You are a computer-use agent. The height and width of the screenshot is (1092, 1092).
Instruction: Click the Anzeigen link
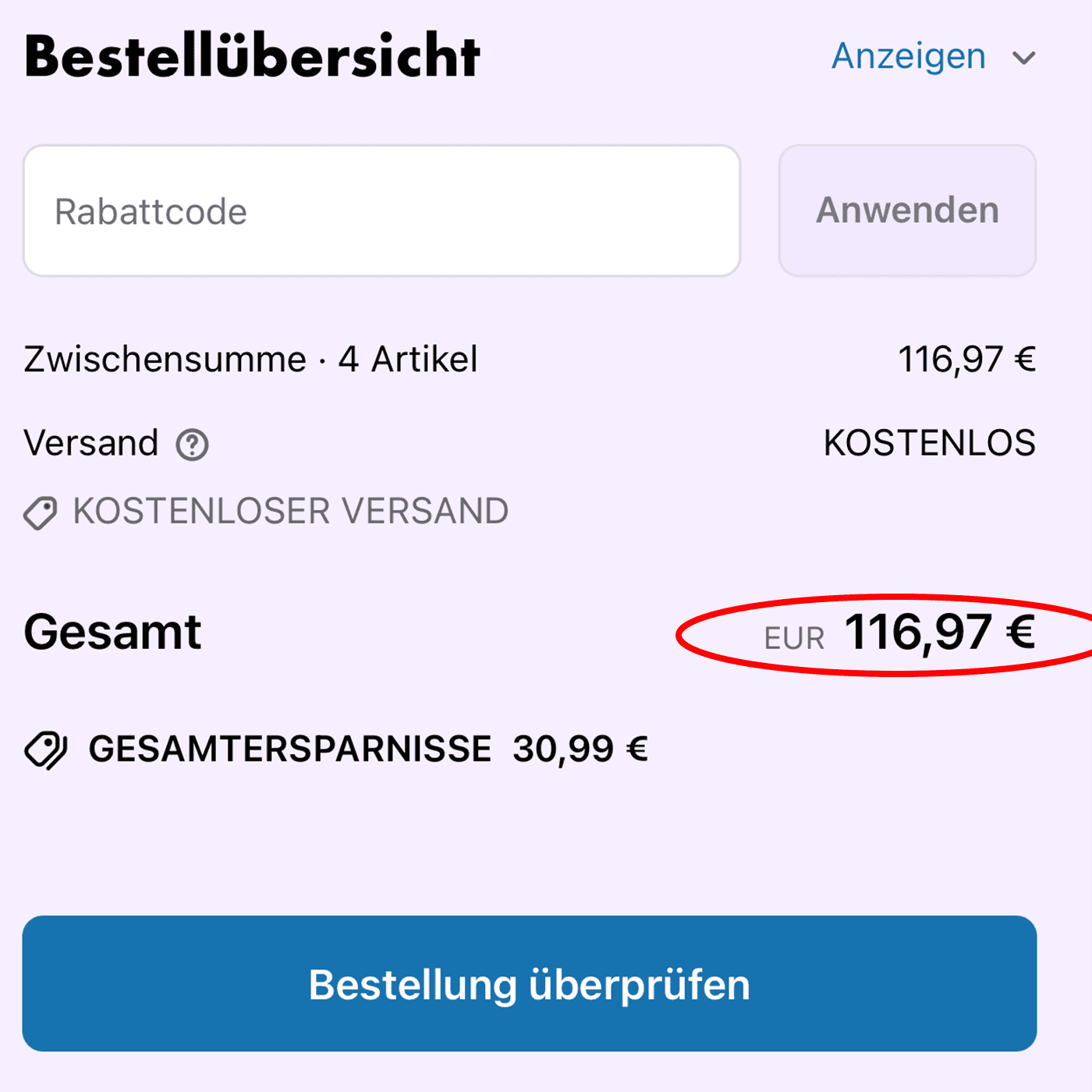909,56
